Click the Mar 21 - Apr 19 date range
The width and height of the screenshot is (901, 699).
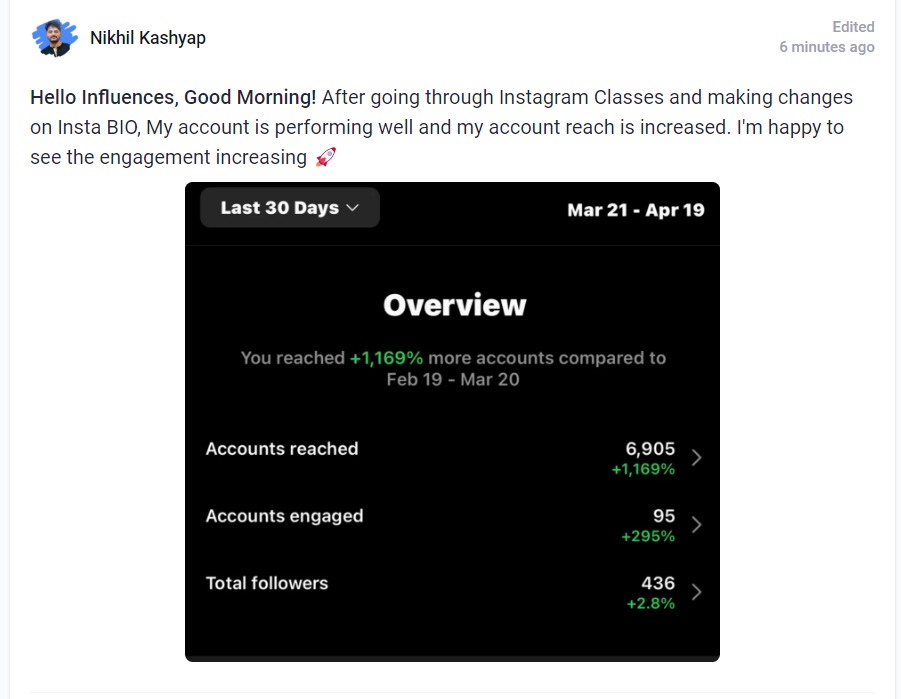pyautogui.click(x=636, y=210)
